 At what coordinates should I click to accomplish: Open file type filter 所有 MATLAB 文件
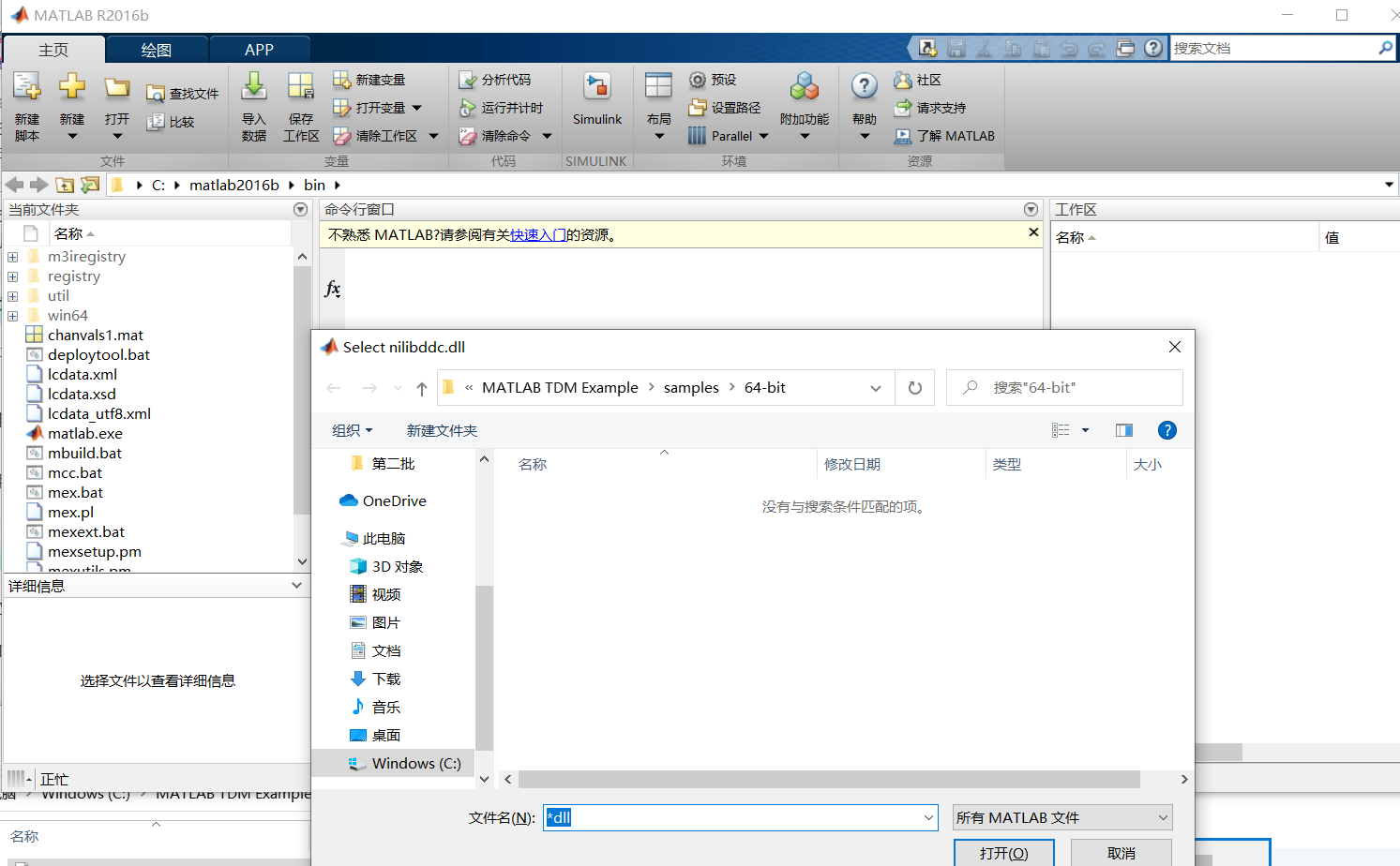tap(1062, 817)
